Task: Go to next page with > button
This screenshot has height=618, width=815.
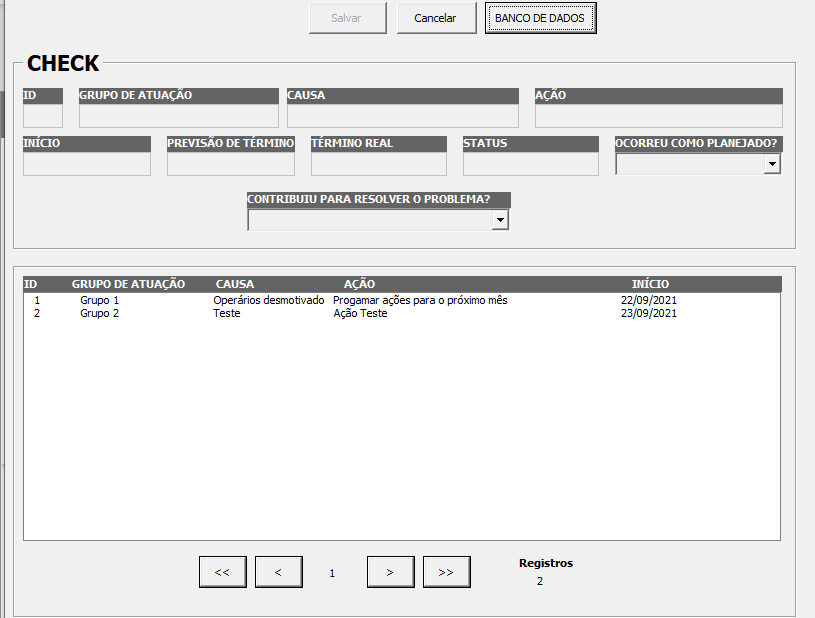Action: click(x=391, y=572)
